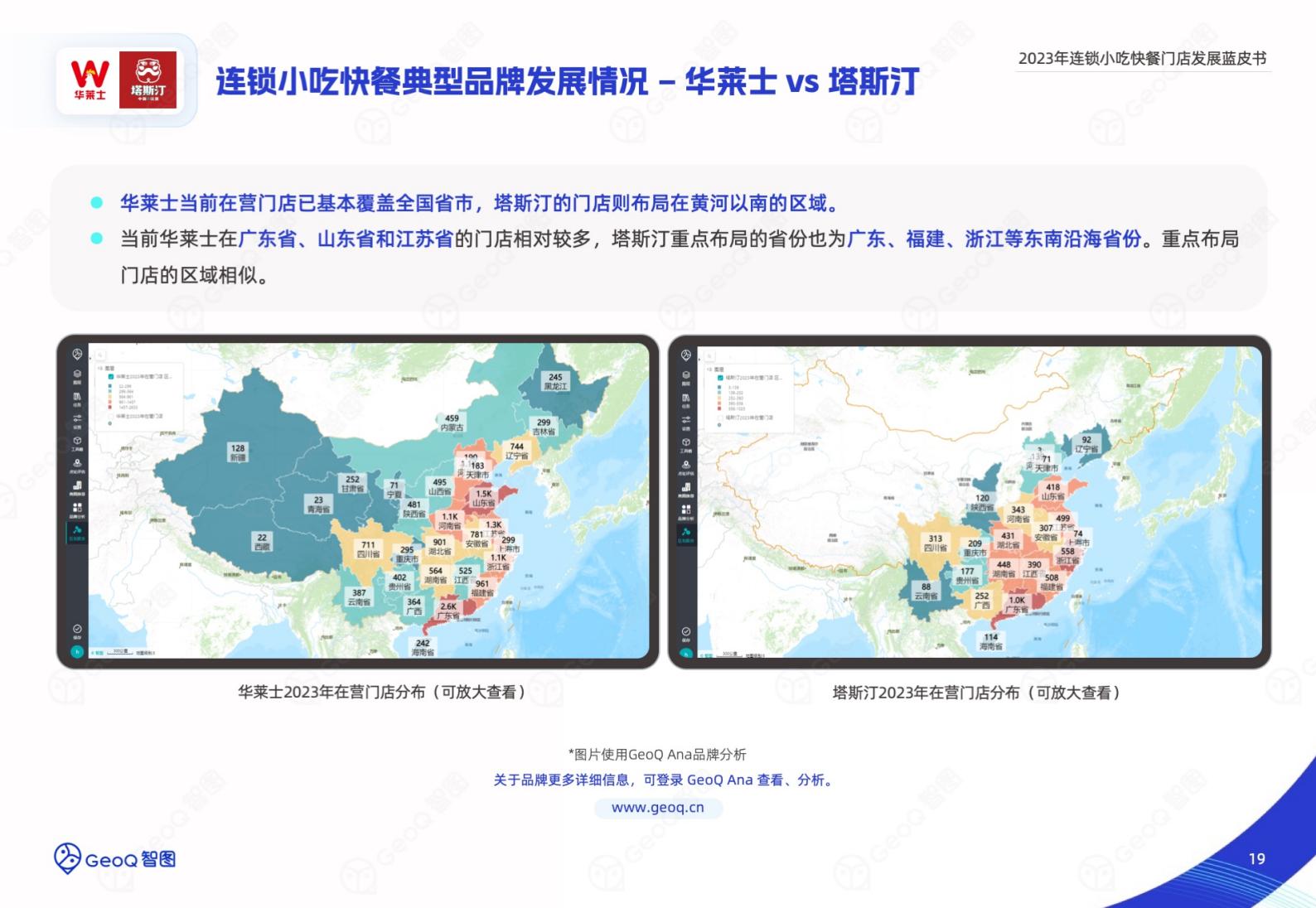This screenshot has height=908, width=1316.
Task: Click the 242 海南省 label on Wallace map
Action: click(x=423, y=647)
